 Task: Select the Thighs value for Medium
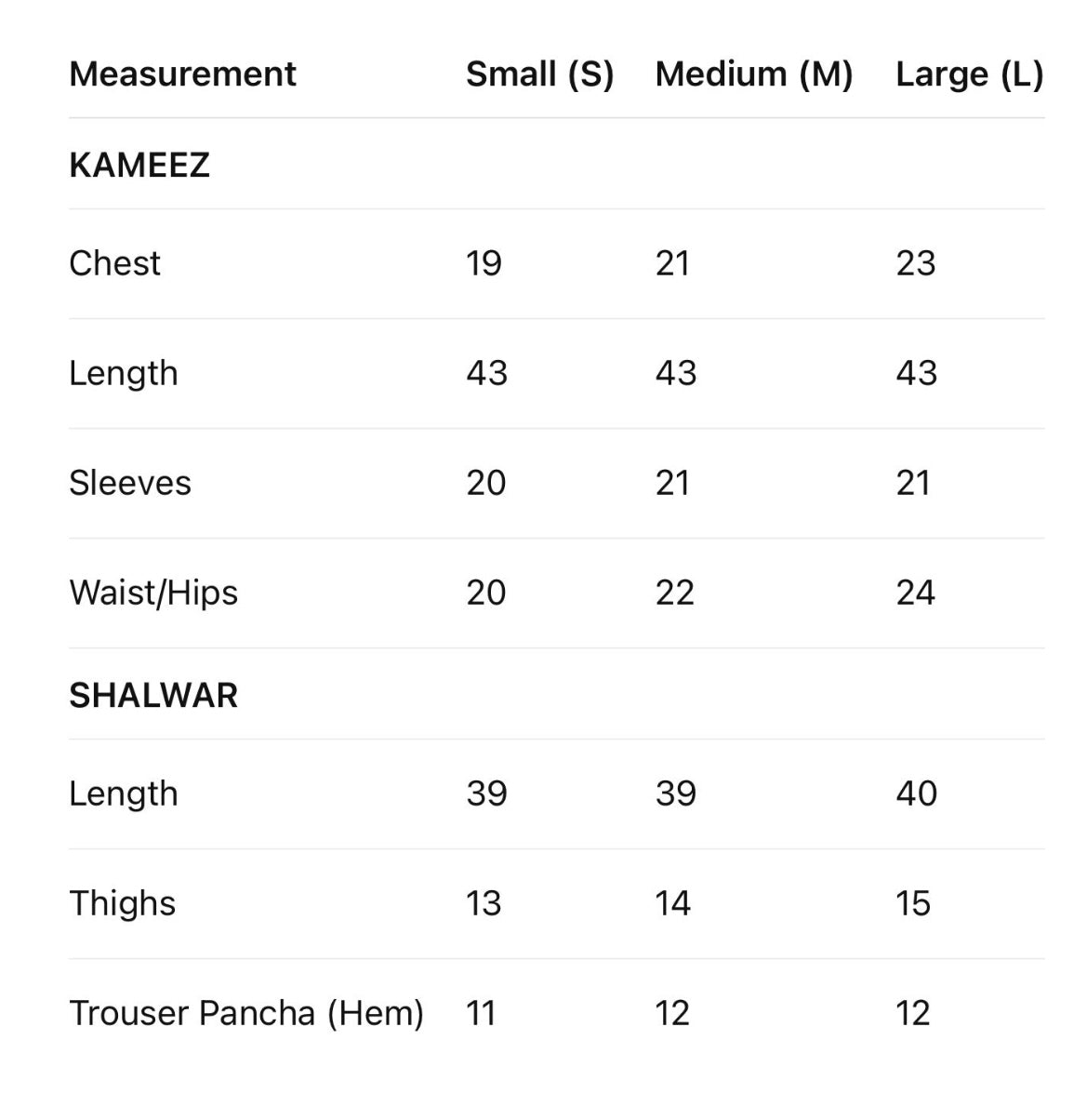click(672, 903)
